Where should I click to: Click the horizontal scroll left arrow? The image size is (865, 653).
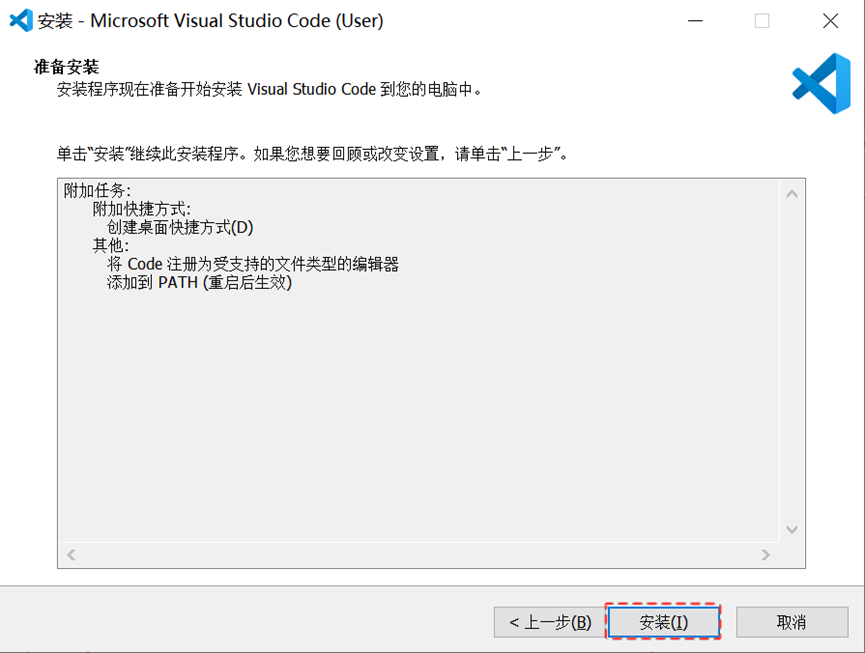71,554
